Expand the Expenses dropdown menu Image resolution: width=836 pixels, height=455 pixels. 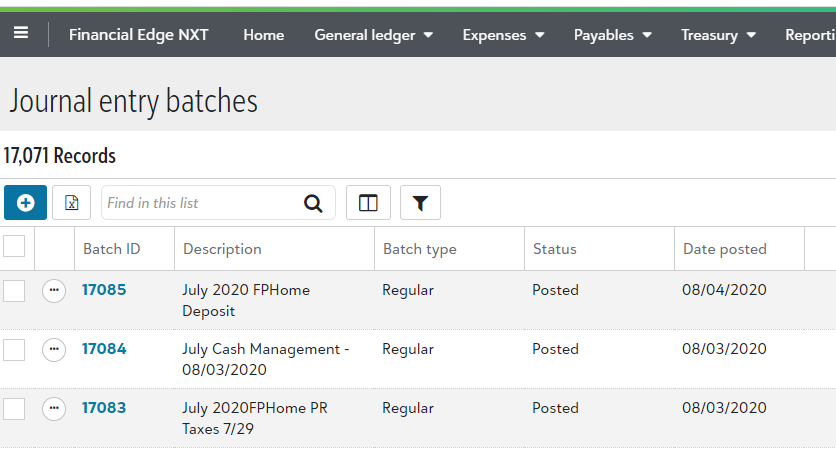(x=503, y=35)
